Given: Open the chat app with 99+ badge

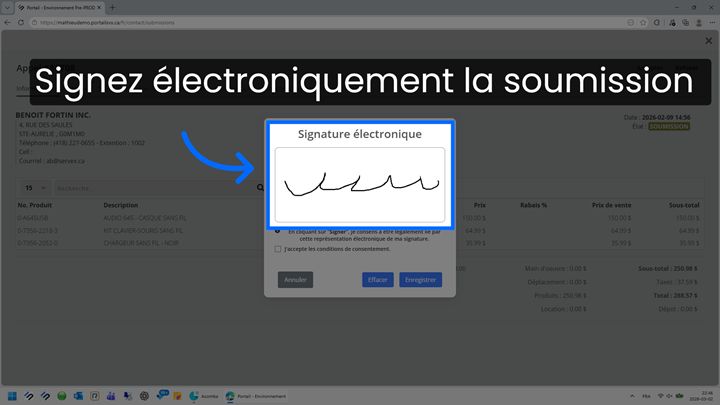Looking at the screenshot, I should tap(162, 395).
